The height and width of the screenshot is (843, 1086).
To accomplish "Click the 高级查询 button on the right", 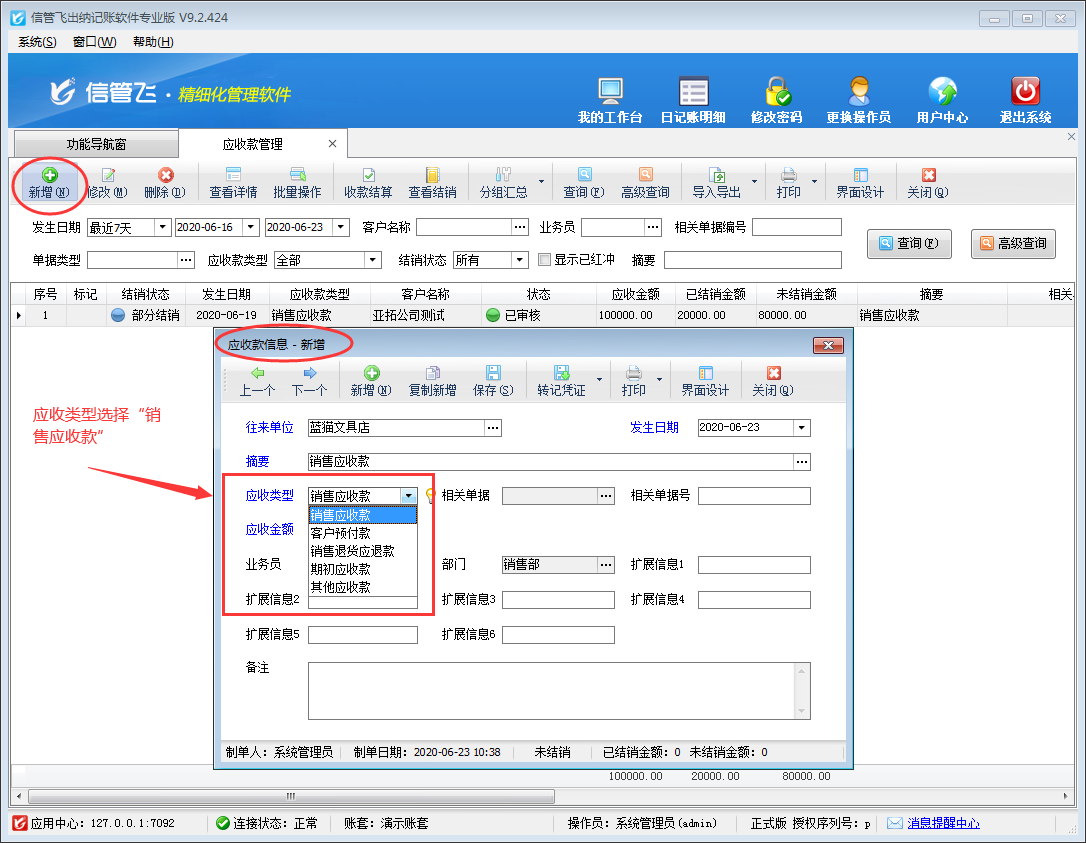I will (x=1013, y=243).
